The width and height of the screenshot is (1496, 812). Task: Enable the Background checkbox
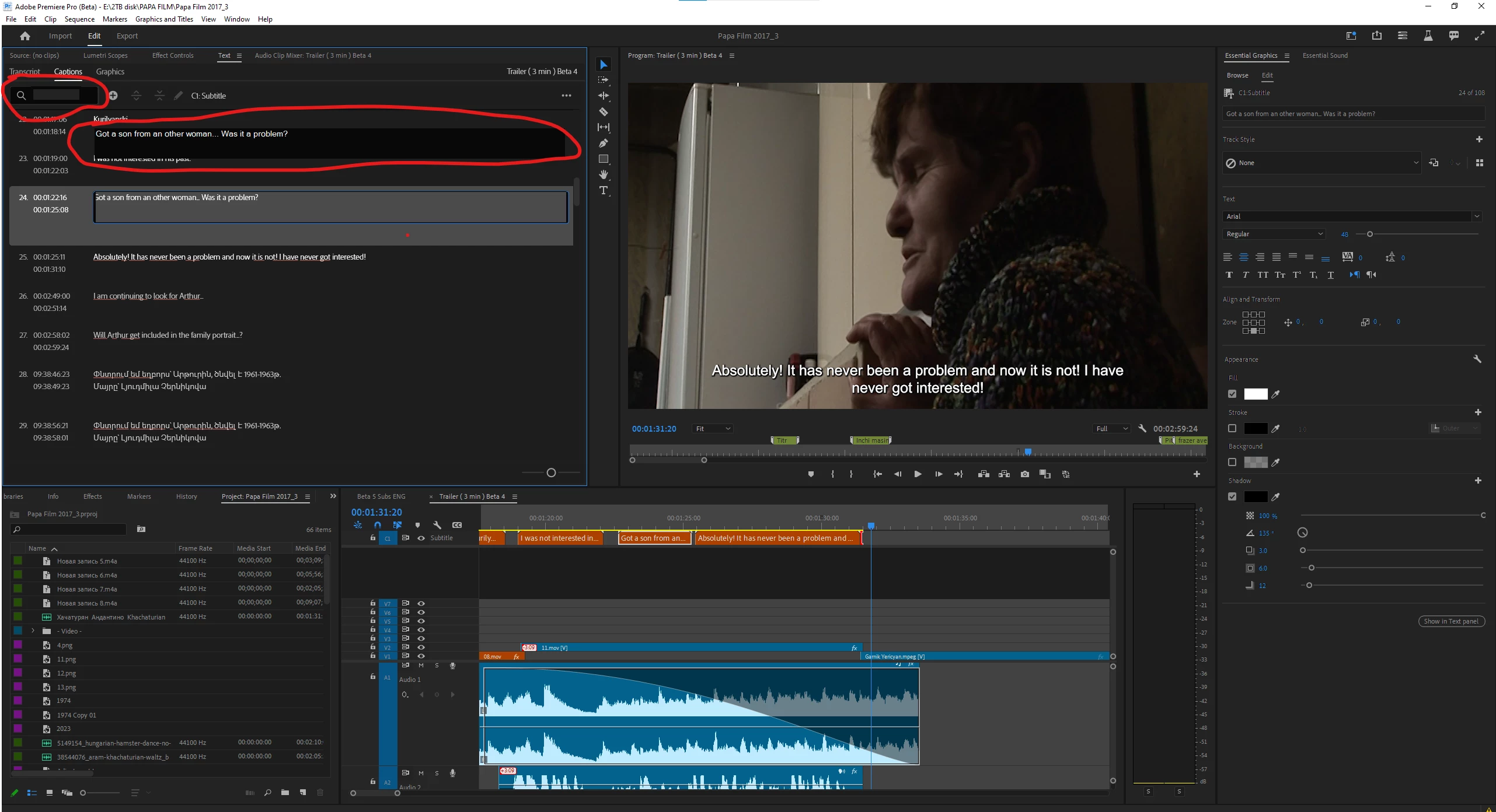(1232, 462)
